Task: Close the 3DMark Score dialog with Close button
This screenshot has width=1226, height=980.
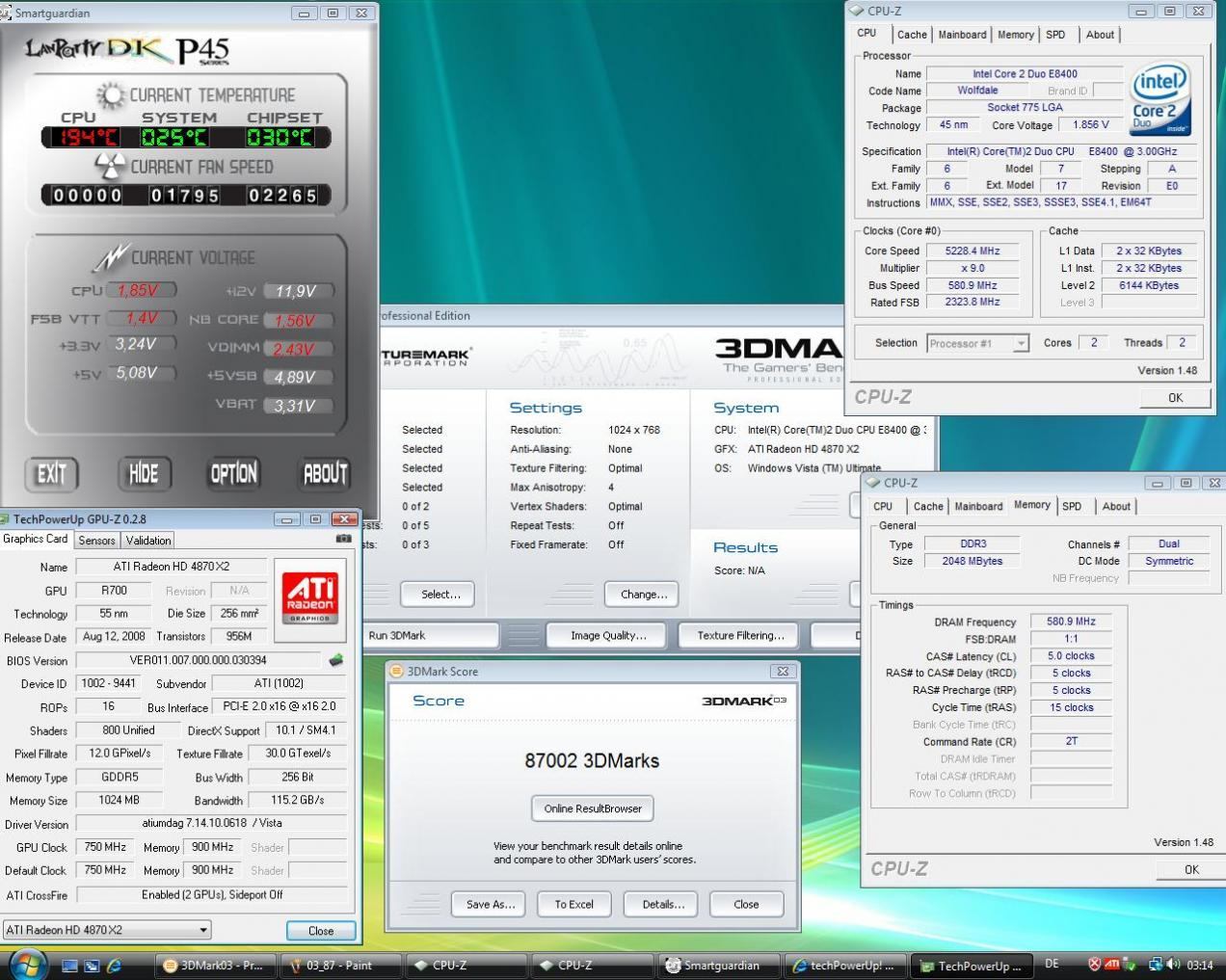Action: click(746, 904)
